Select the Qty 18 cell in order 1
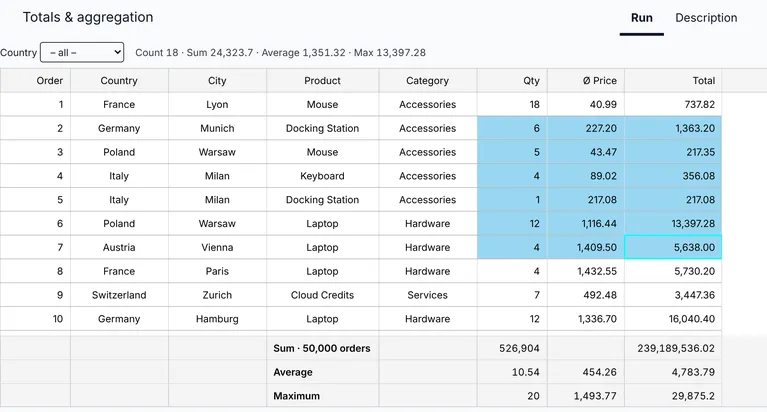The width and height of the screenshot is (767, 412). tap(512, 104)
